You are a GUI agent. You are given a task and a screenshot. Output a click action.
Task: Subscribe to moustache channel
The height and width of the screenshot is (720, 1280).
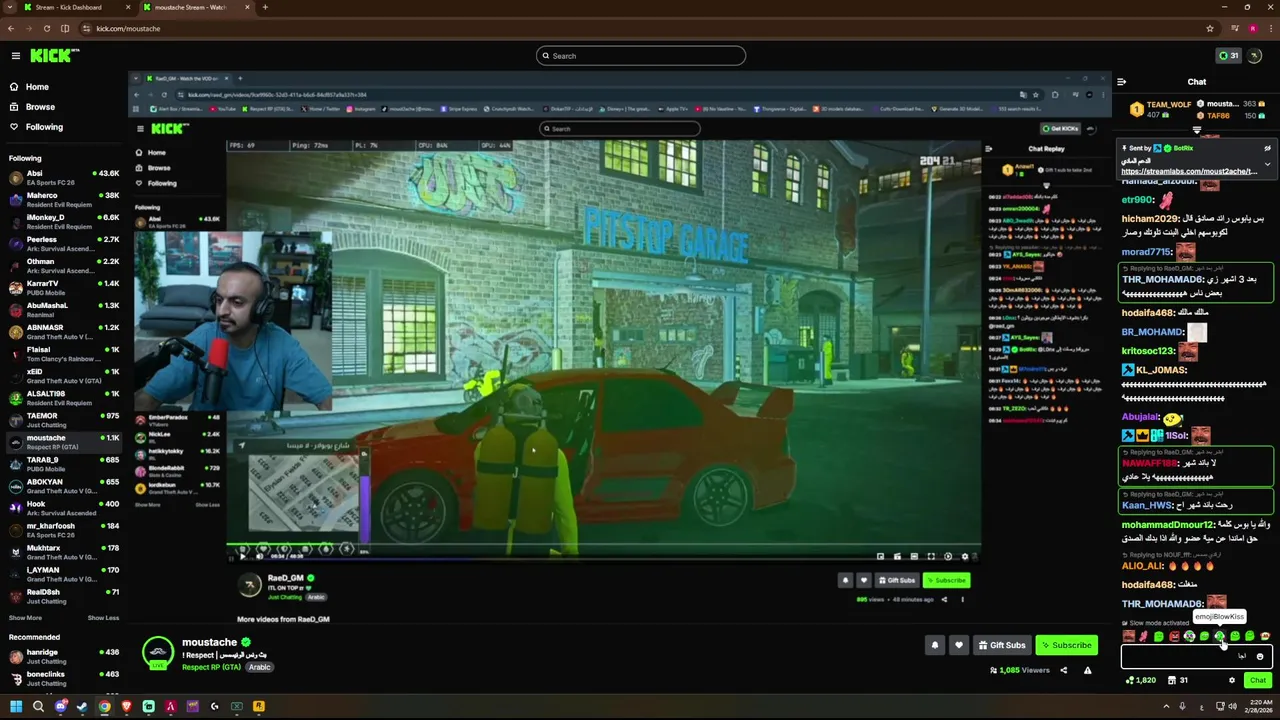coord(1066,645)
